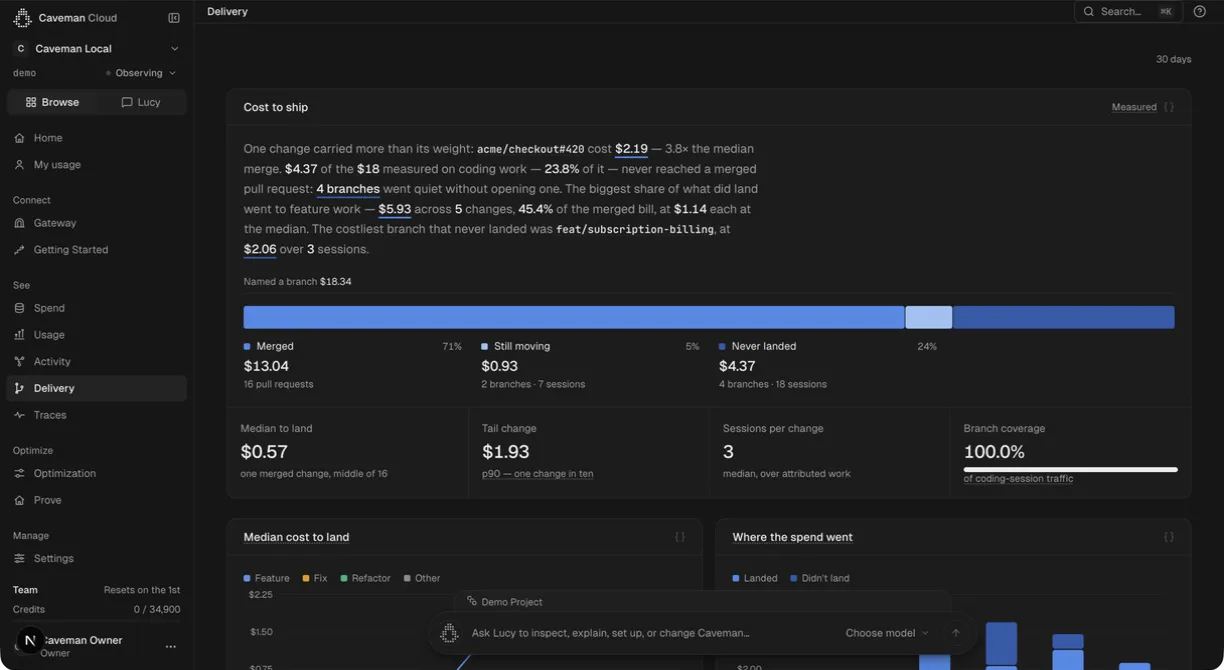Screen dimensions: 1224x670
Task: Open the Usage sidebar item
Action: pos(97,335)
